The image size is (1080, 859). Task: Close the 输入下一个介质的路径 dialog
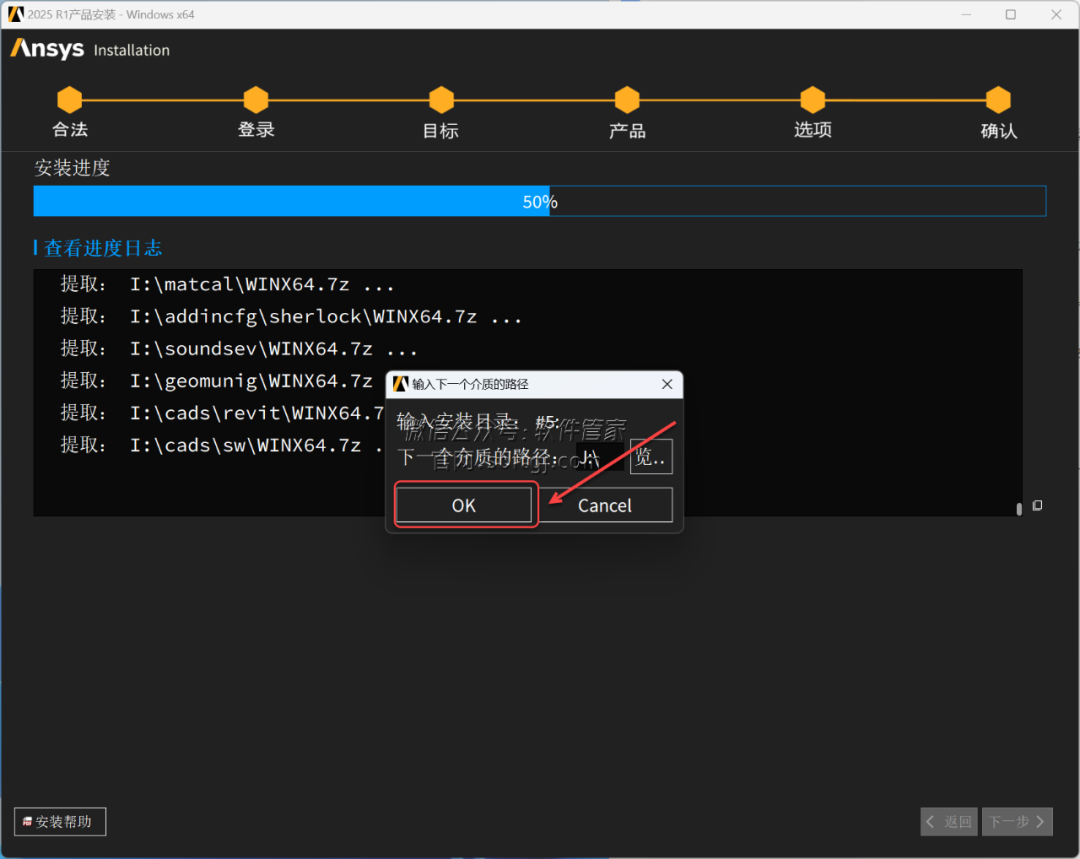click(667, 384)
